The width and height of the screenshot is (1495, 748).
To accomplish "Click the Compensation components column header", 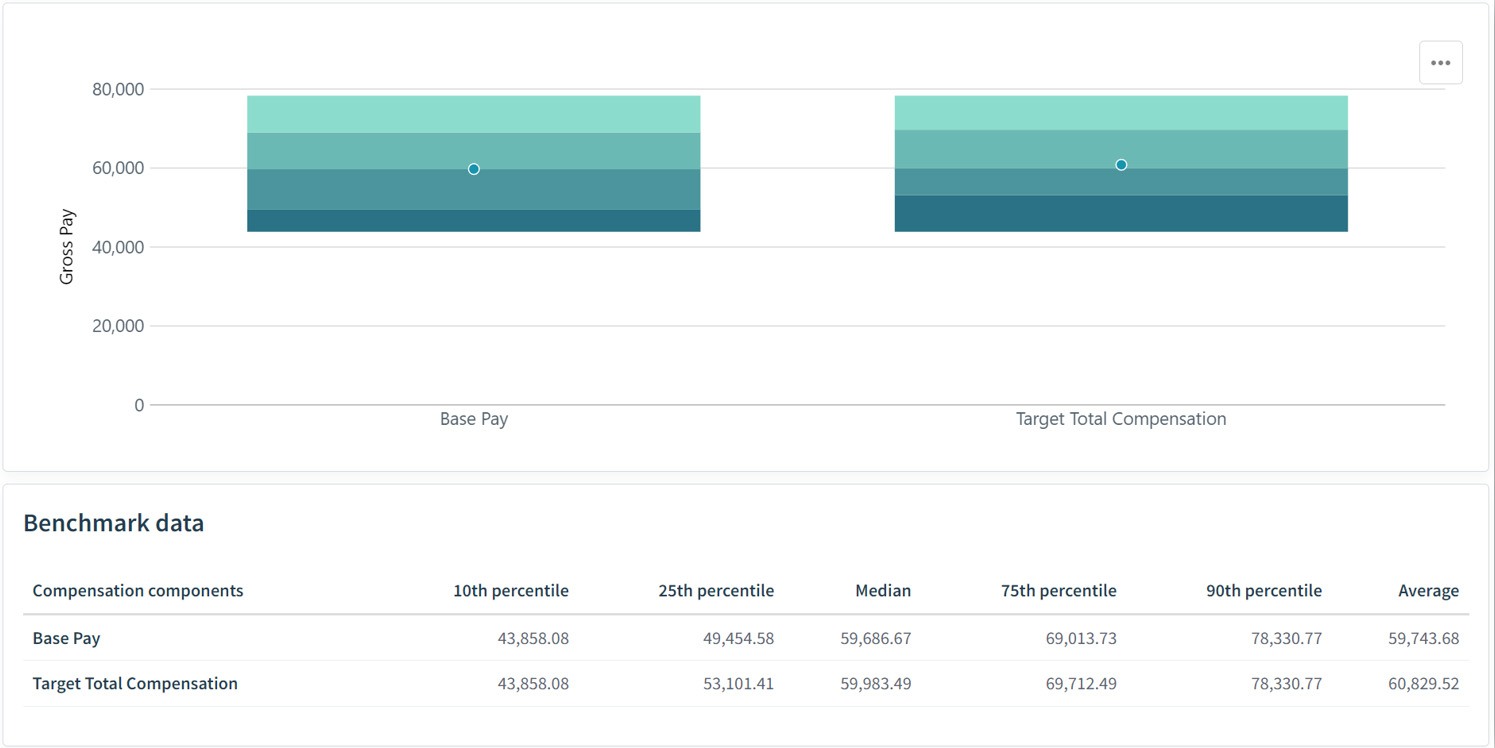I will (138, 591).
